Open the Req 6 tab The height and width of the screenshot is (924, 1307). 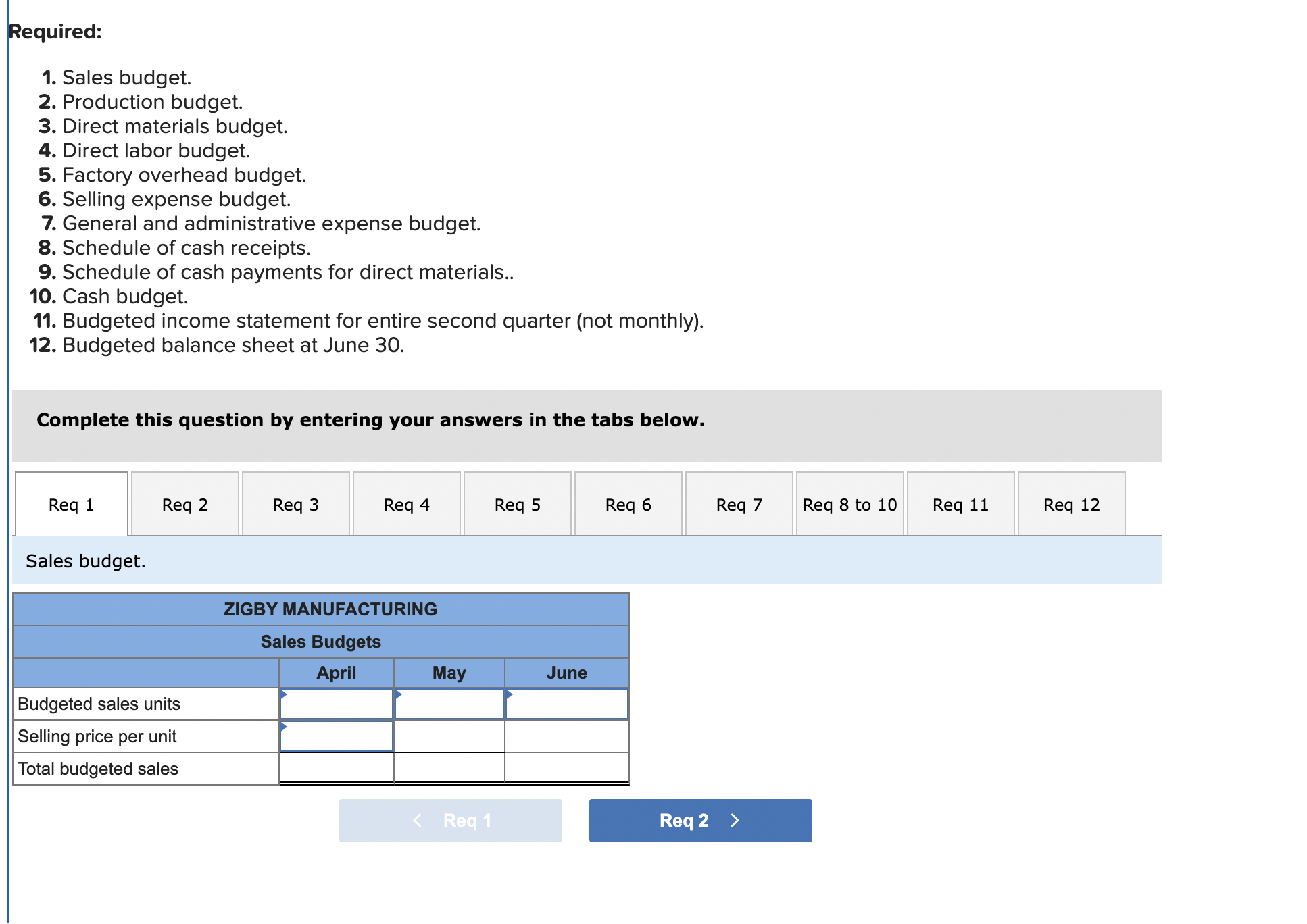[x=628, y=504]
